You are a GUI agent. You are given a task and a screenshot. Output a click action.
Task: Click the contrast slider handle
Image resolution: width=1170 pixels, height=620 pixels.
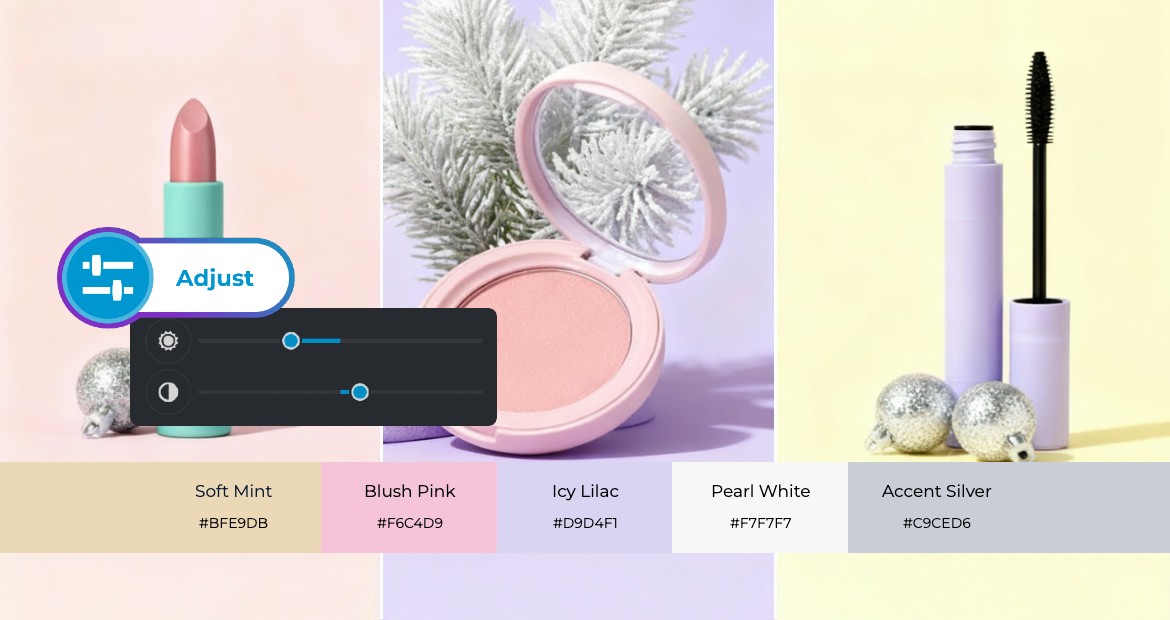360,392
